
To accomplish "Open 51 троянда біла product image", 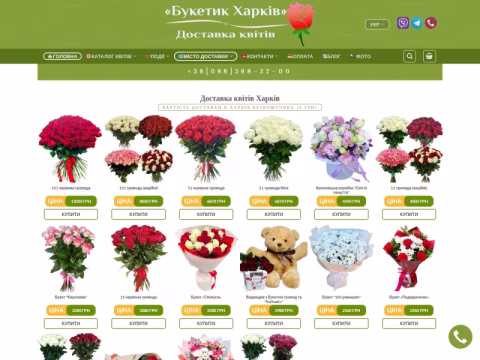I will [274, 149].
